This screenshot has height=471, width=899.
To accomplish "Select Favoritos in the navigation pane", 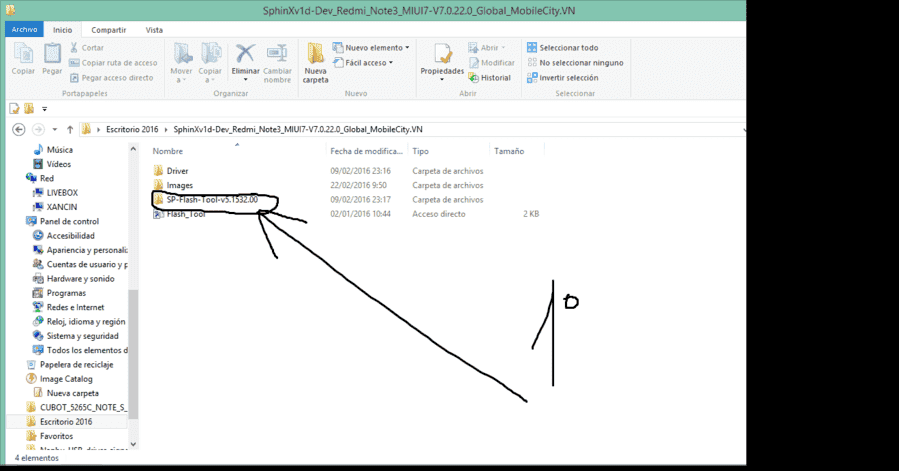I will click(50, 436).
